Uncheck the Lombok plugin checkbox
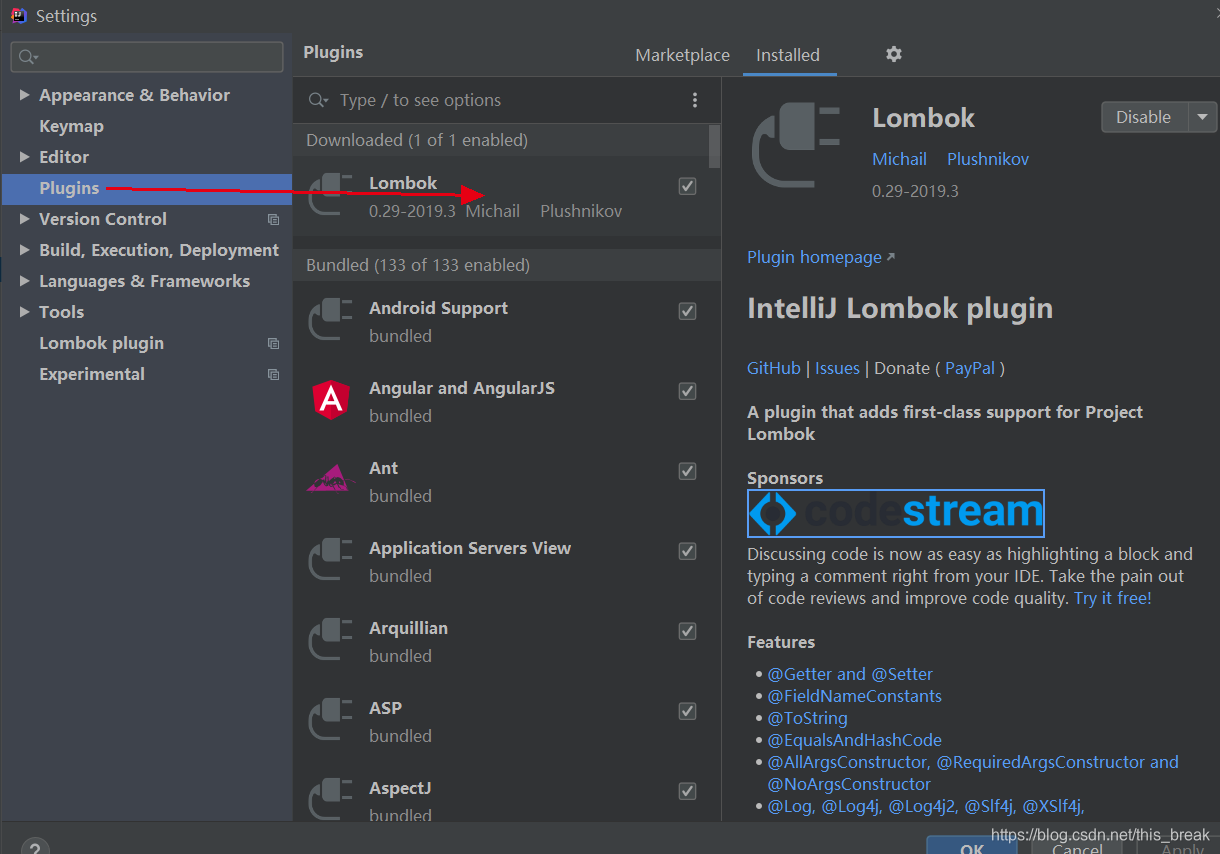 (x=687, y=186)
